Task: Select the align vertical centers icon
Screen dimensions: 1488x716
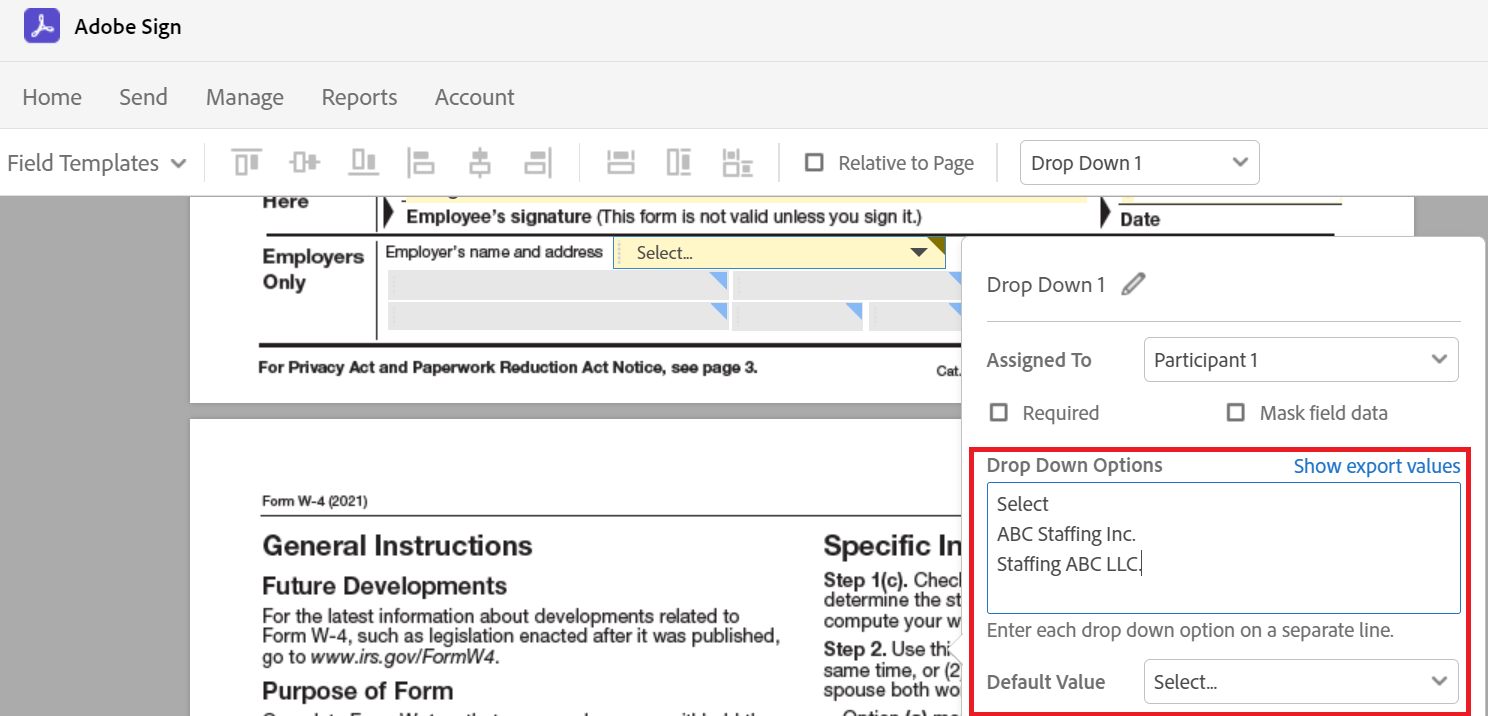Action: [305, 162]
